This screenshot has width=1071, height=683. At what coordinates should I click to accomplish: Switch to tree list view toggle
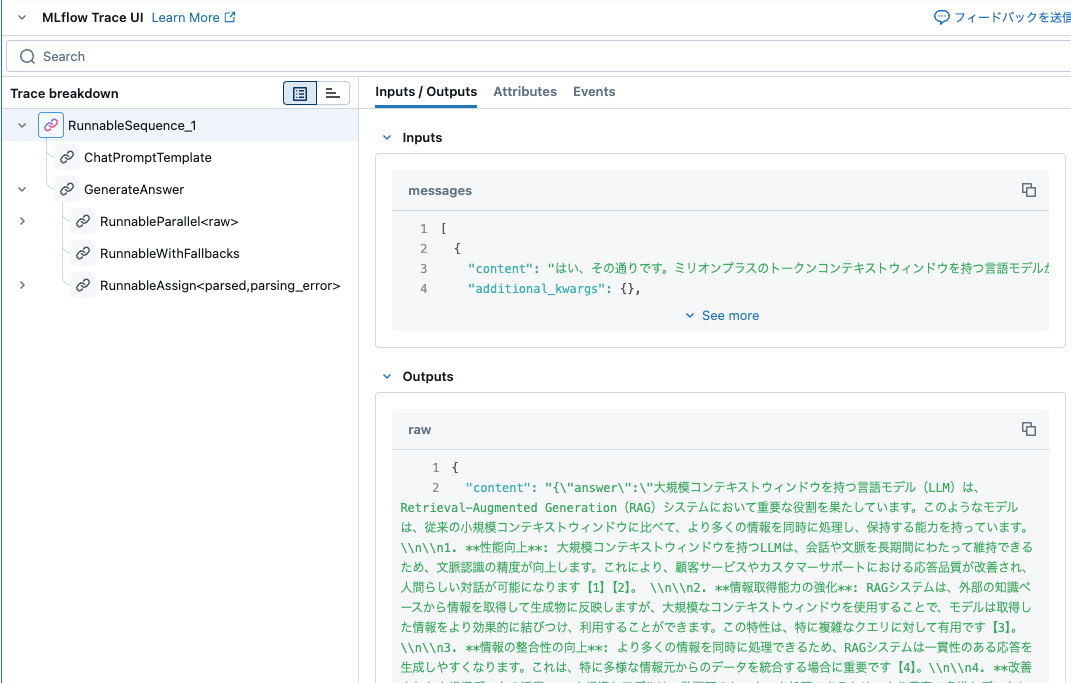[x=300, y=94]
